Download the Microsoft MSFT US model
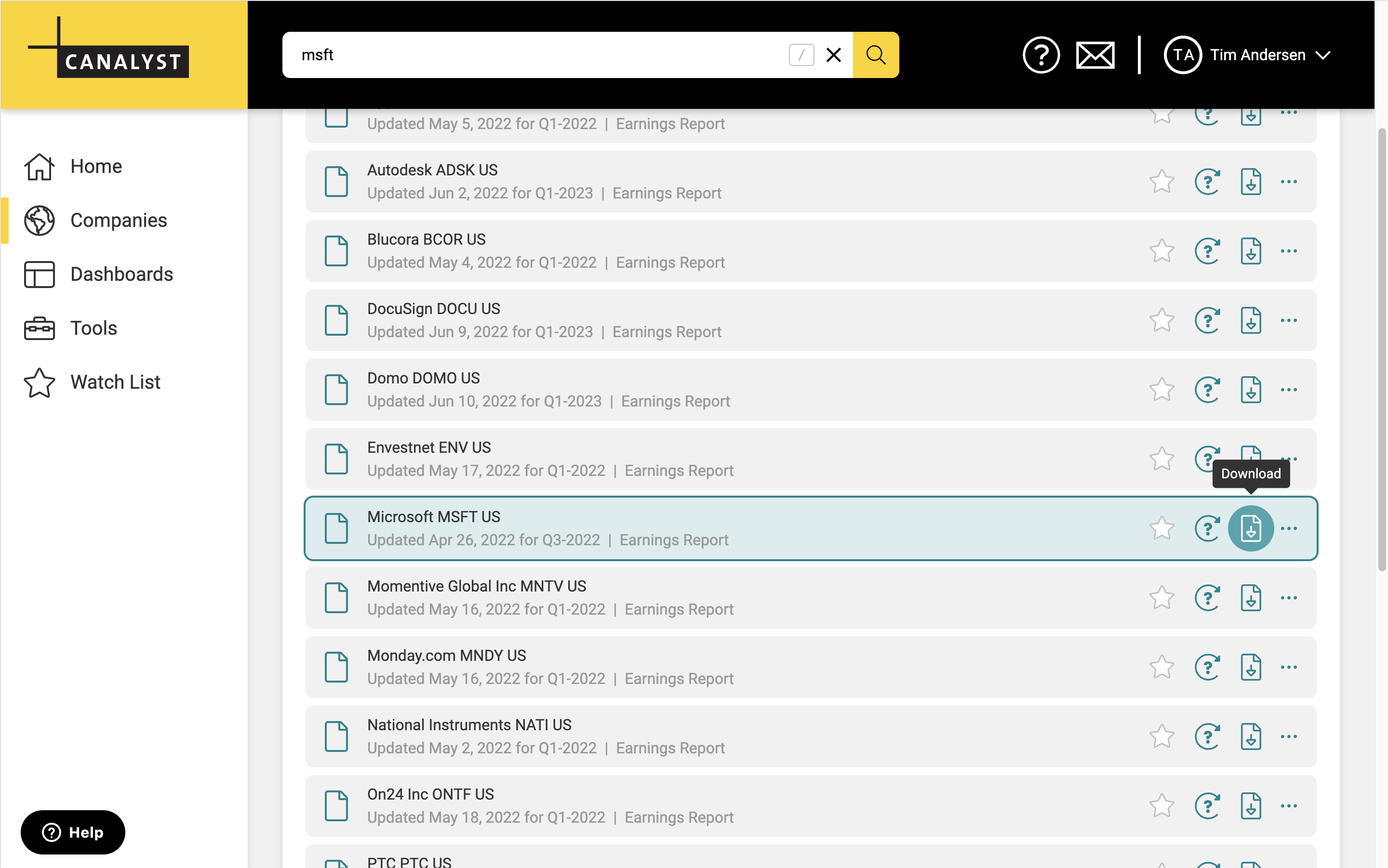Viewport: 1388px width, 868px height. click(1250, 528)
